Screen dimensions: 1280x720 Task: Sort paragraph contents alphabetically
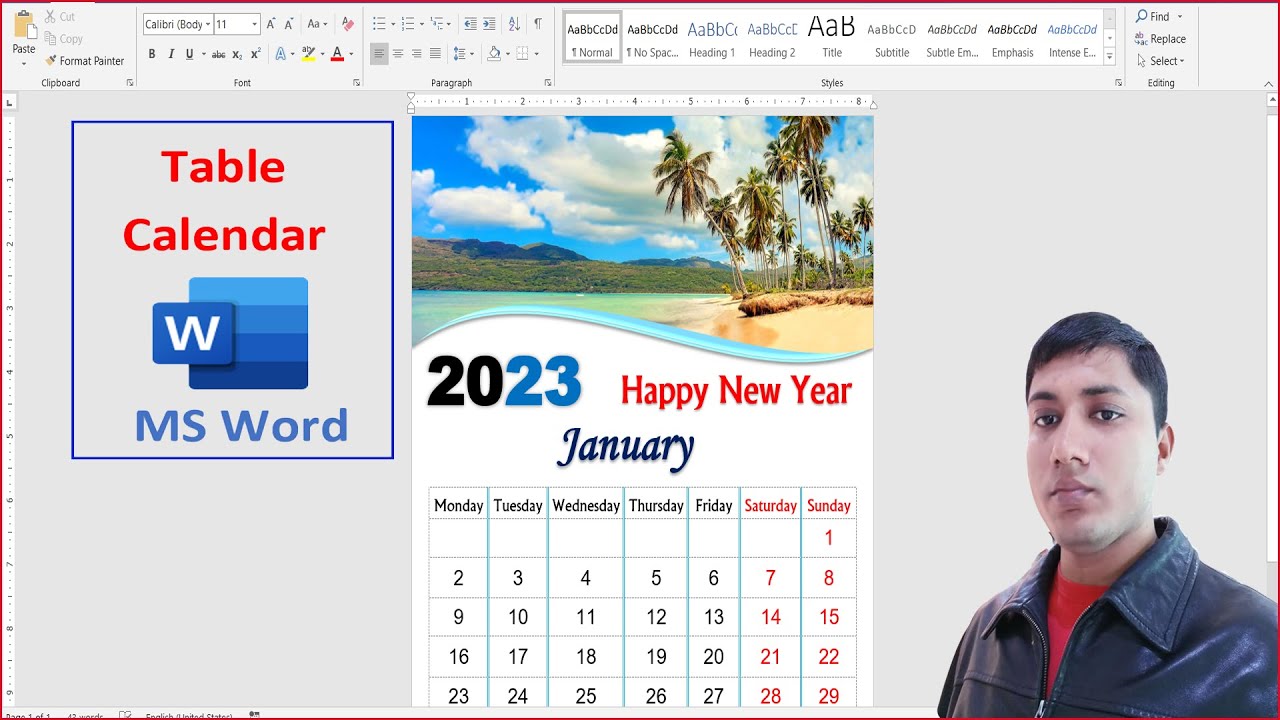(514, 24)
